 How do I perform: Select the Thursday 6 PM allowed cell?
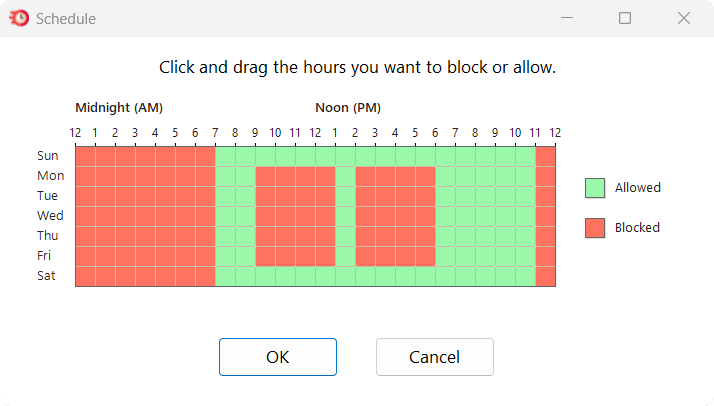(x=445, y=236)
